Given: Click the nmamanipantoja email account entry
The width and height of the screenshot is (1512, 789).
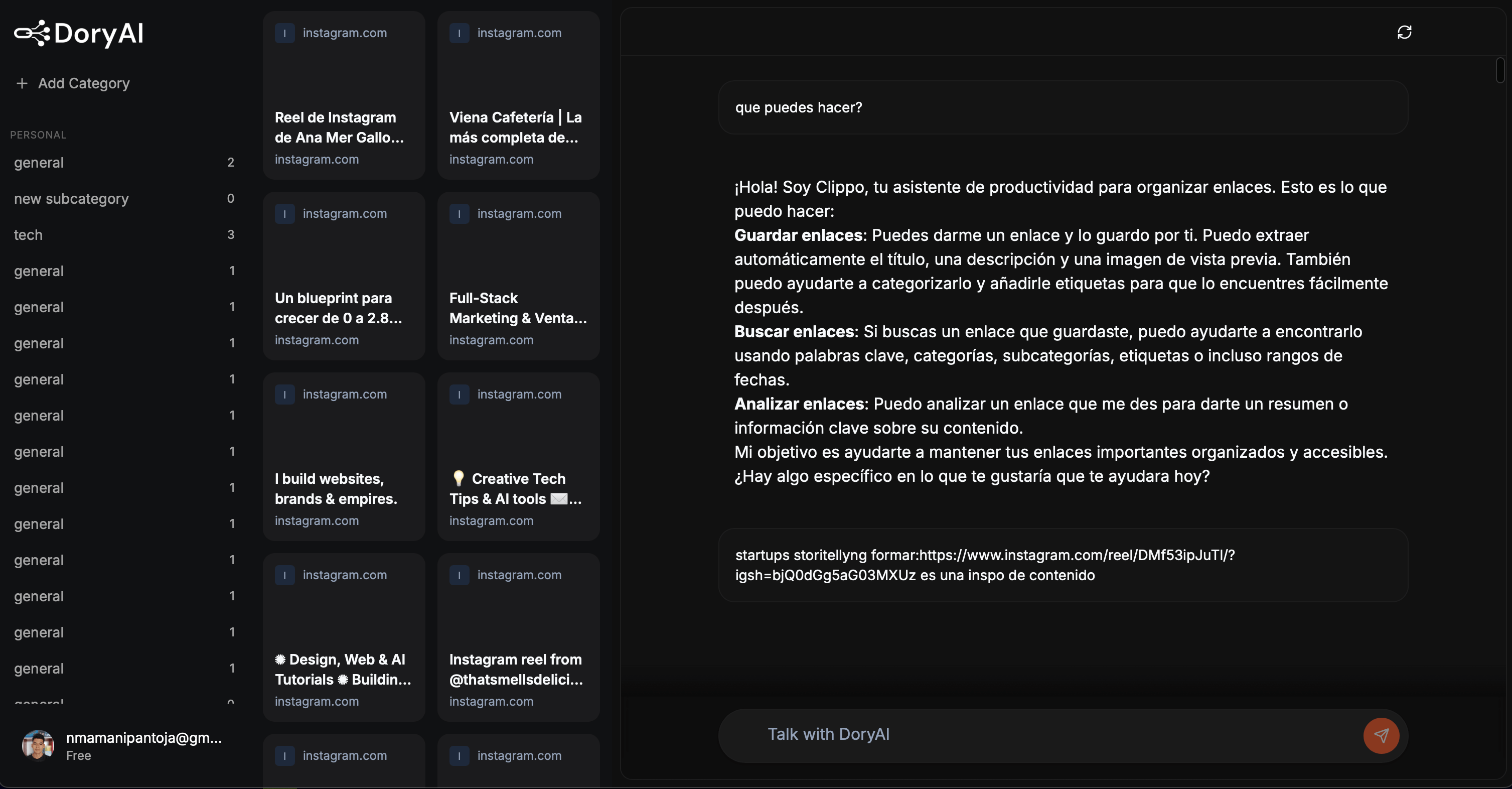Looking at the screenshot, I should (144, 738).
